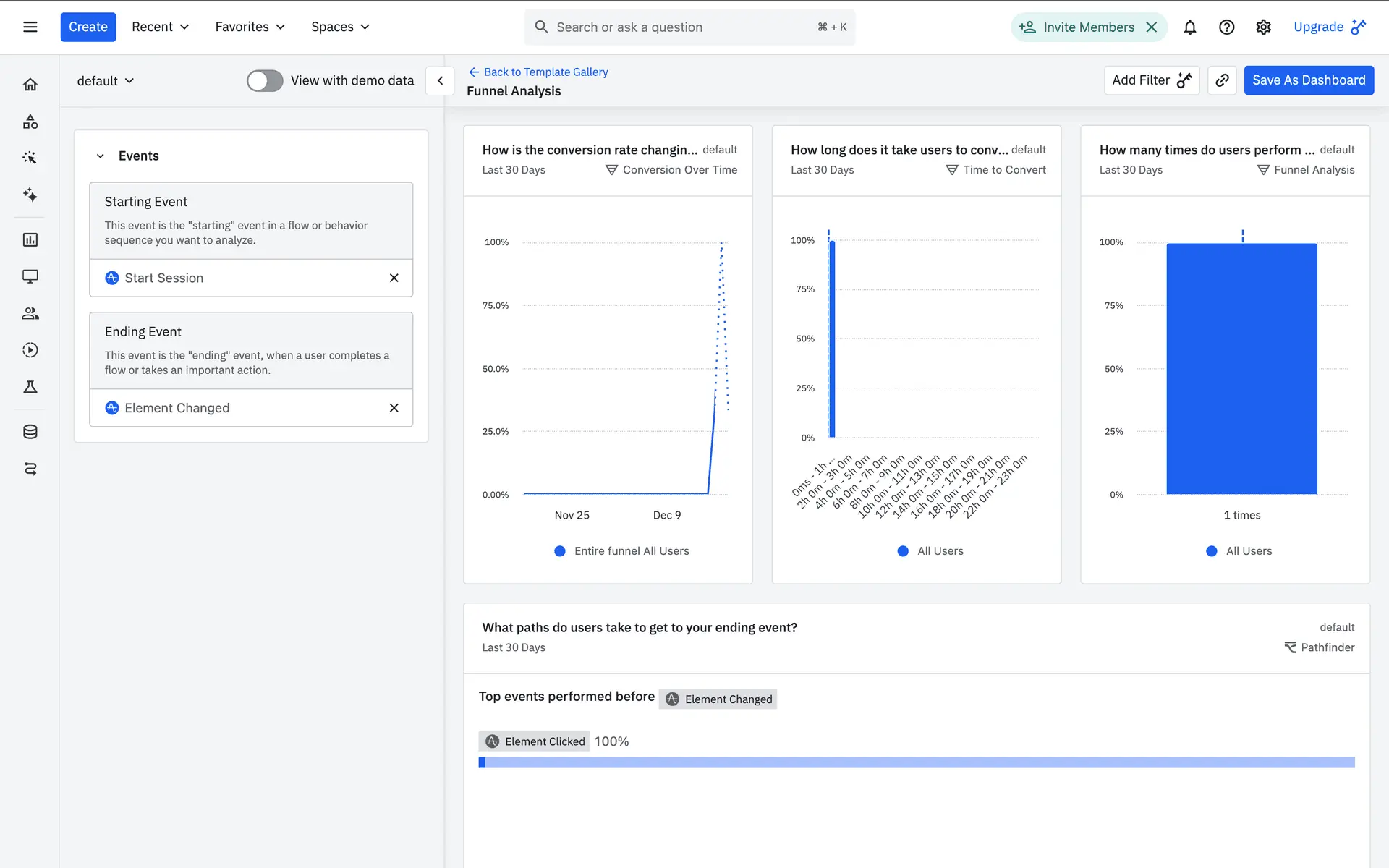This screenshot has height=868, width=1389.
Task: Open the home icon in sidebar
Action: point(30,85)
